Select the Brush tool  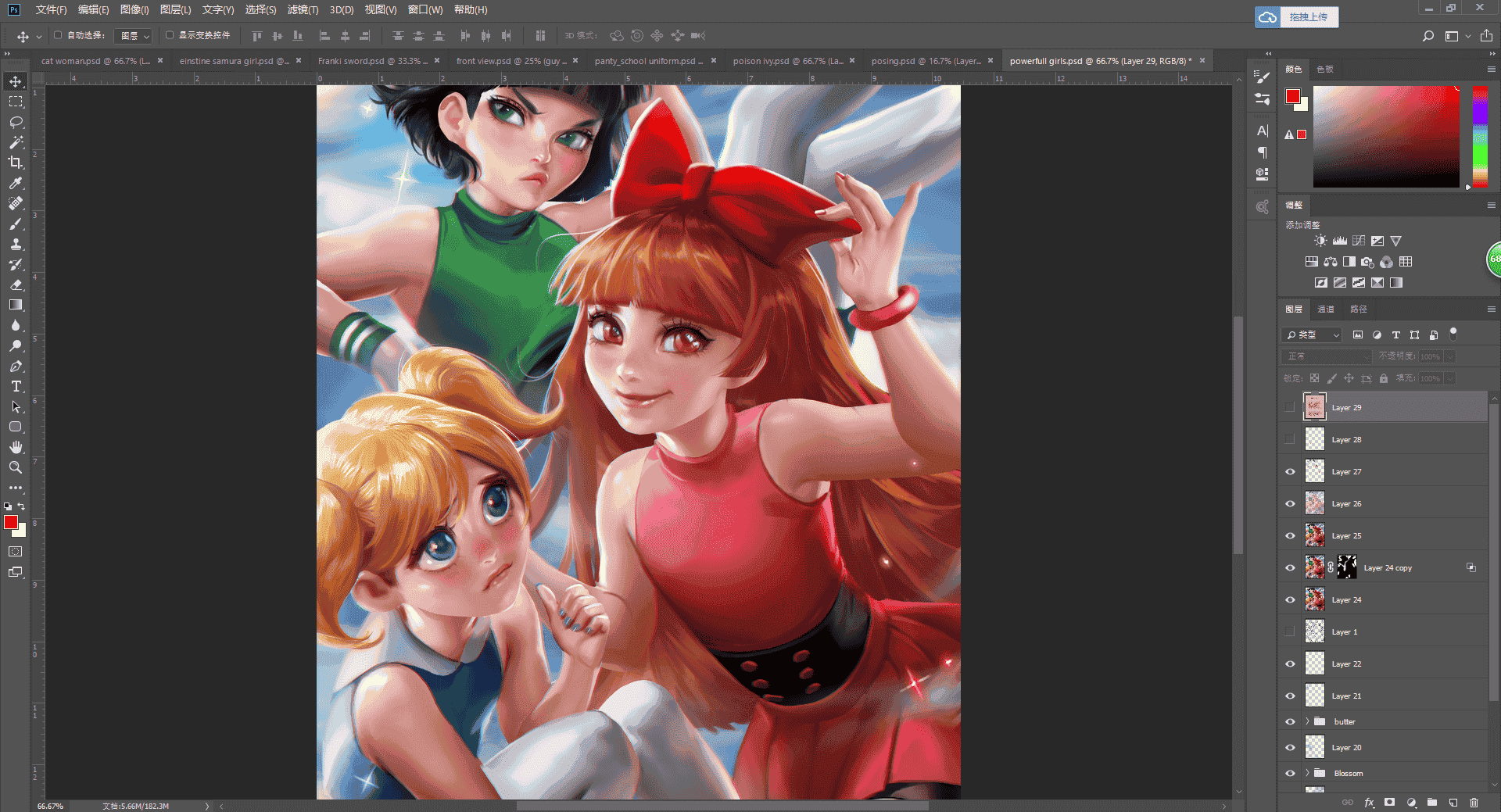click(16, 224)
